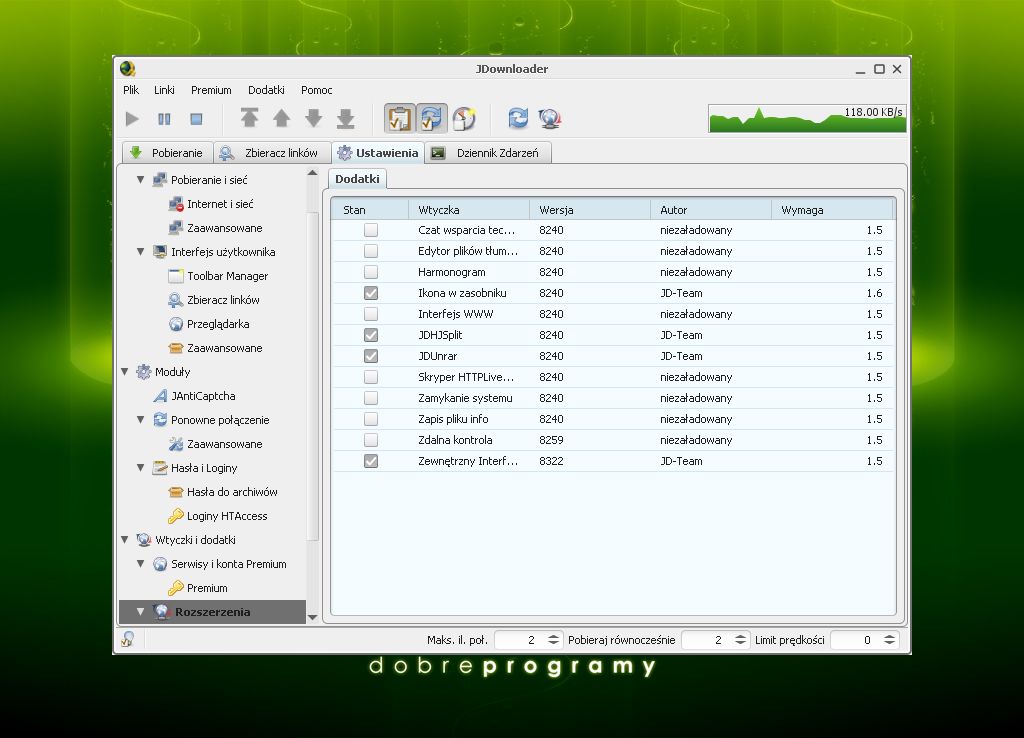Move selection to top arrow icon
The image size is (1024, 738).
[x=249, y=118]
